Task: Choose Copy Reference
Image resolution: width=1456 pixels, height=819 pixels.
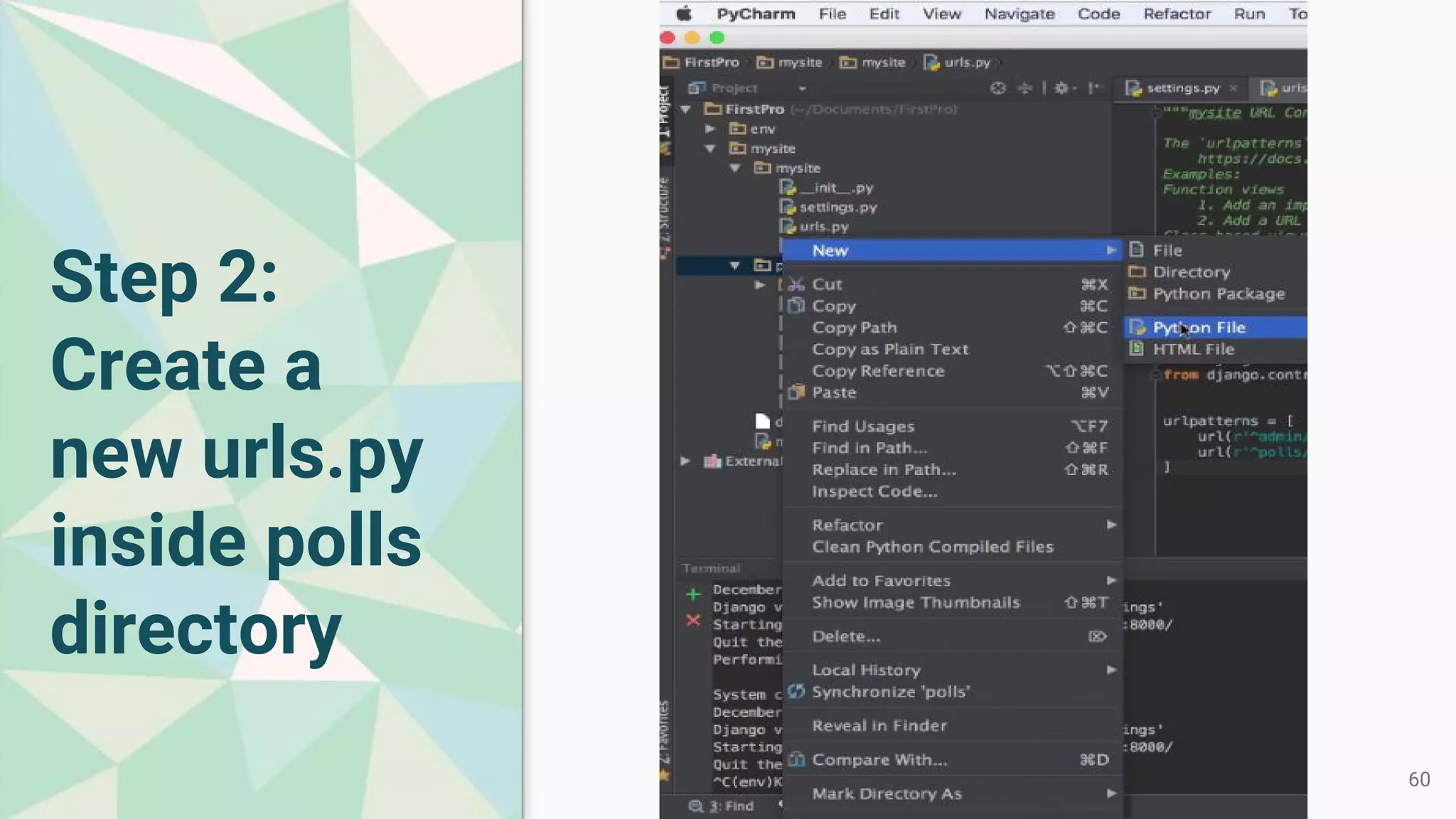Action: click(x=952, y=371)
